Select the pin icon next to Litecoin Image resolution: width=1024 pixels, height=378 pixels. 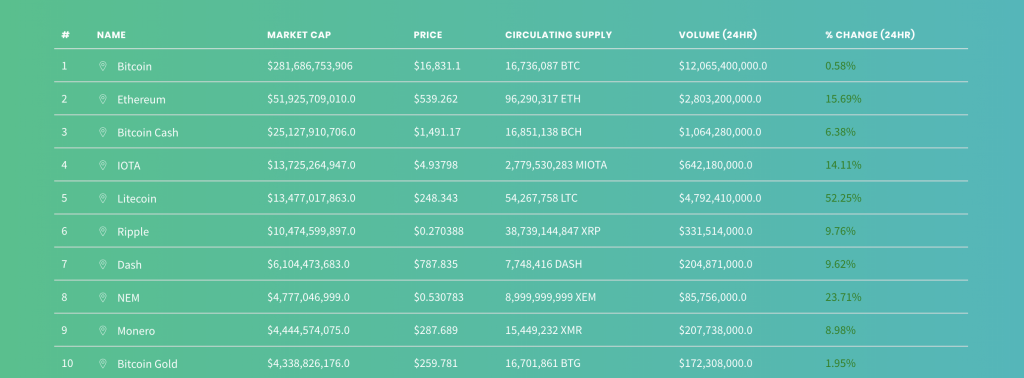pos(103,198)
